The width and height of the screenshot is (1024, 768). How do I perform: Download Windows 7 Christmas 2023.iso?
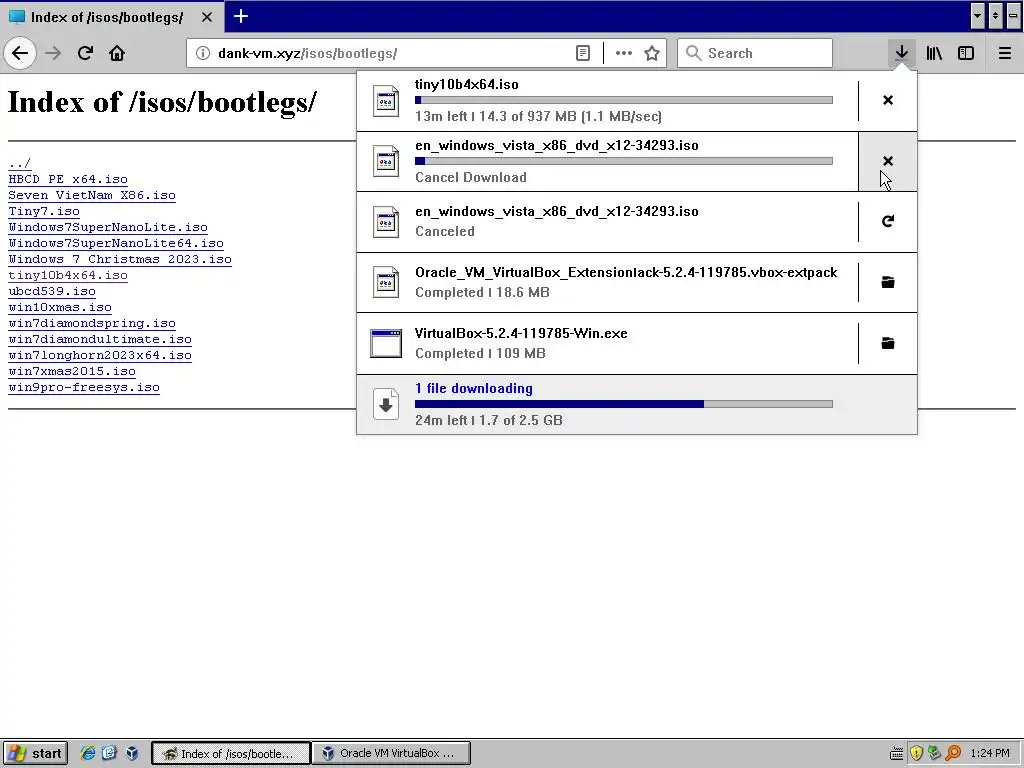(120, 259)
